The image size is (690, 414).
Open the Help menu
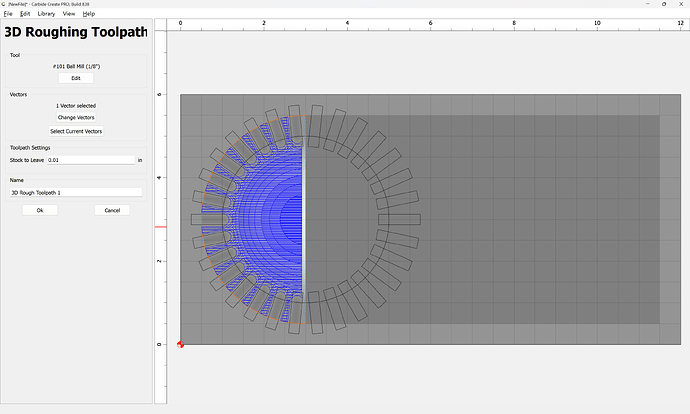click(89, 14)
